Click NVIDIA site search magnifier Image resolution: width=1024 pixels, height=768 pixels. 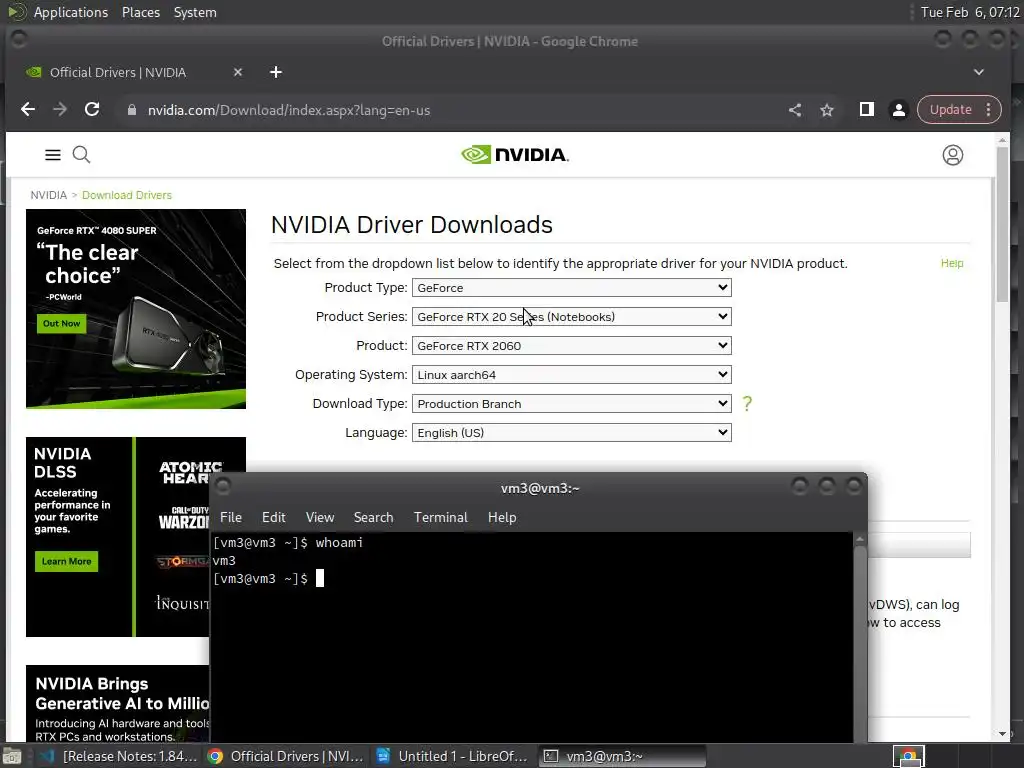tap(82, 155)
